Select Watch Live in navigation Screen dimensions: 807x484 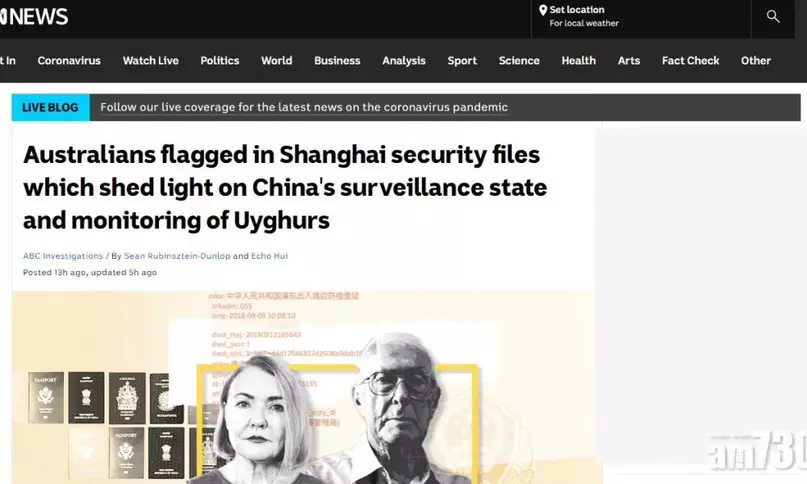click(x=151, y=61)
